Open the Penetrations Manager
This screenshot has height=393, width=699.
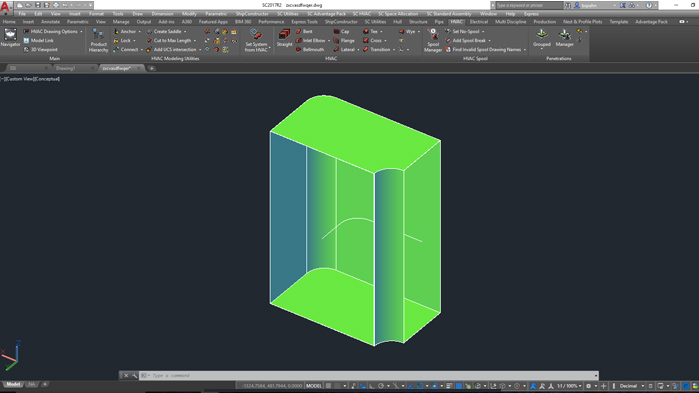(x=564, y=38)
